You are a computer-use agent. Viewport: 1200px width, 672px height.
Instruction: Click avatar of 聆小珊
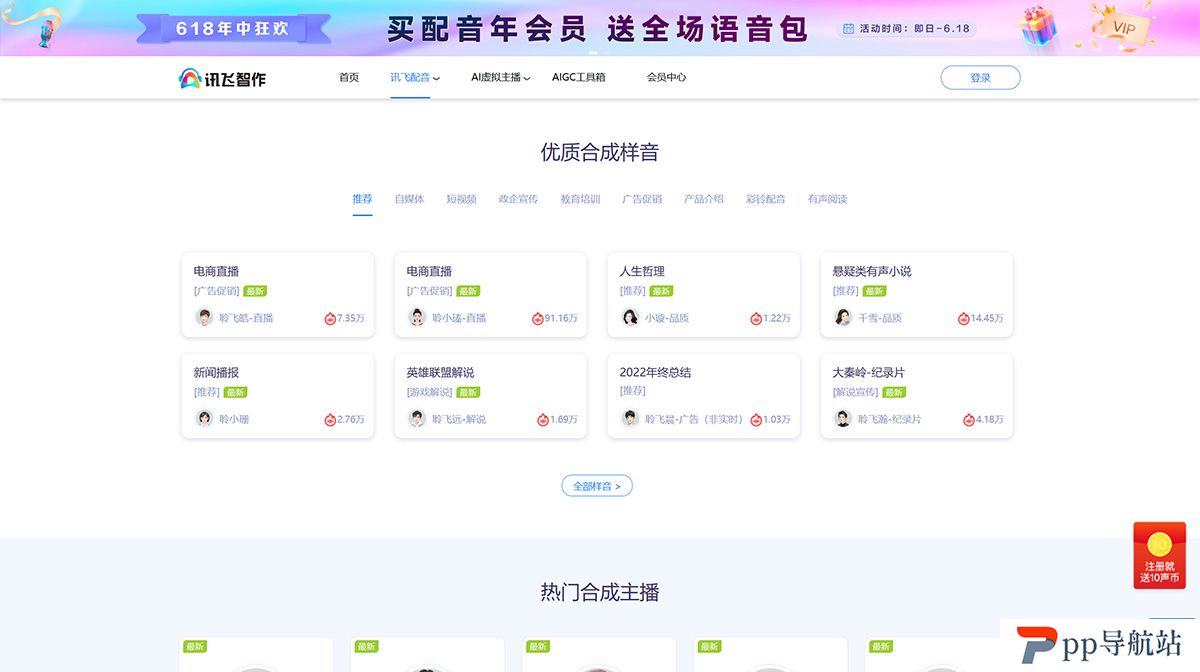click(204, 418)
